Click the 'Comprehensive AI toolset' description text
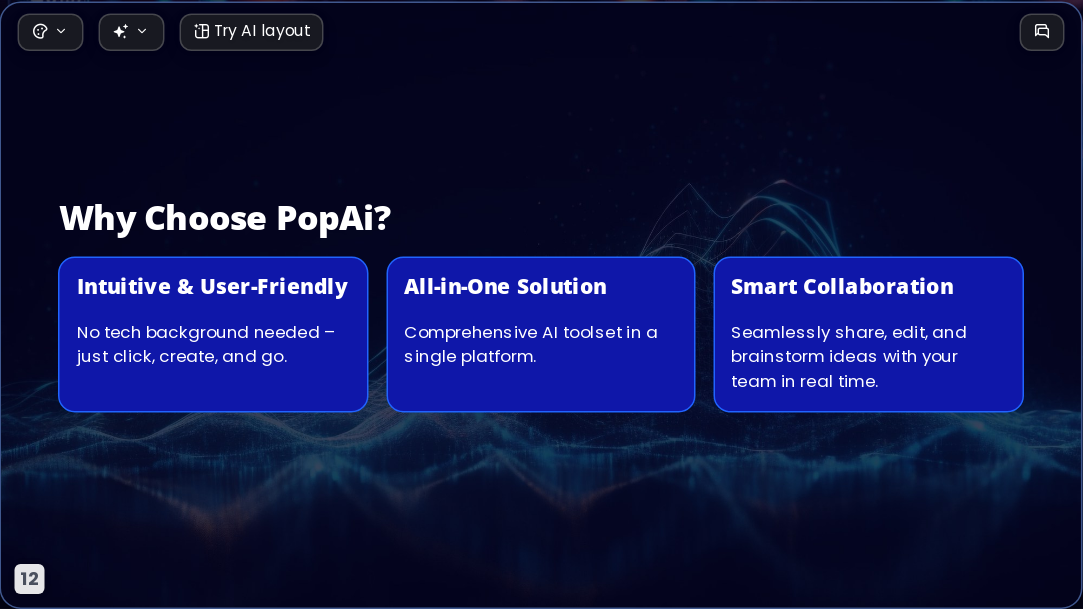The image size is (1083, 611). point(530,345)
